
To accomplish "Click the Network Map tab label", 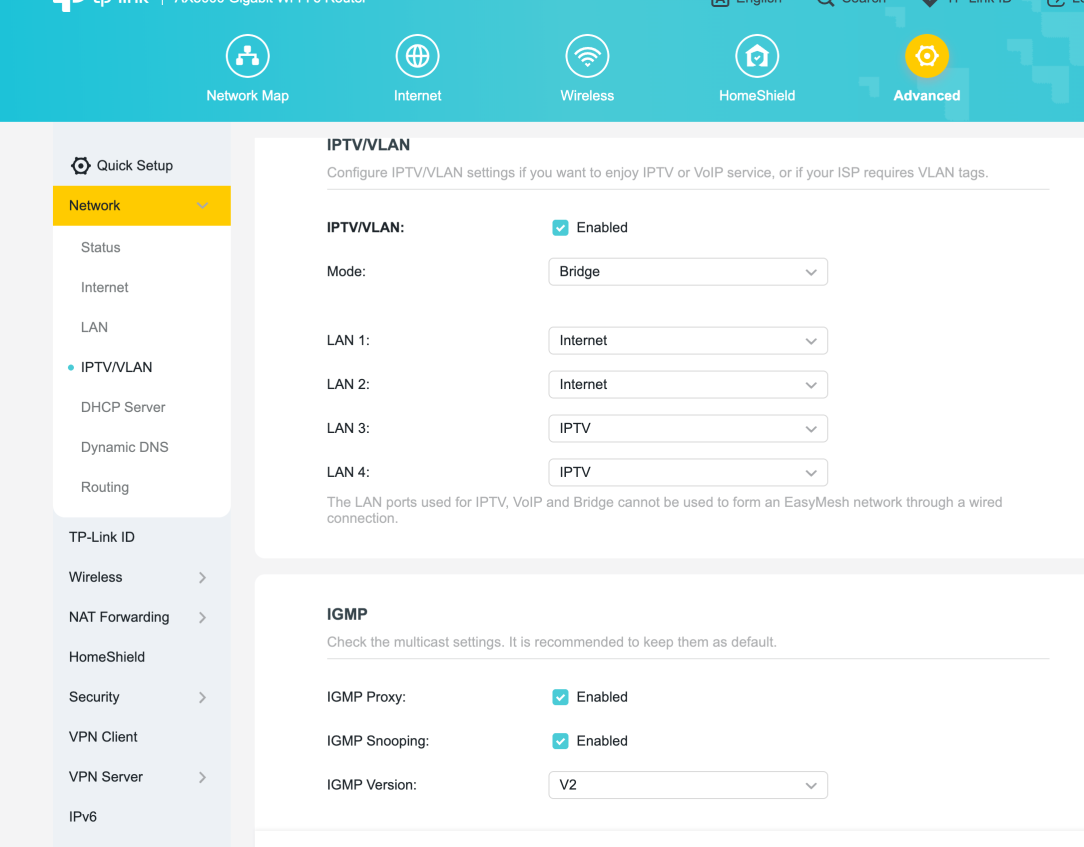I will pyautogui.click(x=247, y=95).
